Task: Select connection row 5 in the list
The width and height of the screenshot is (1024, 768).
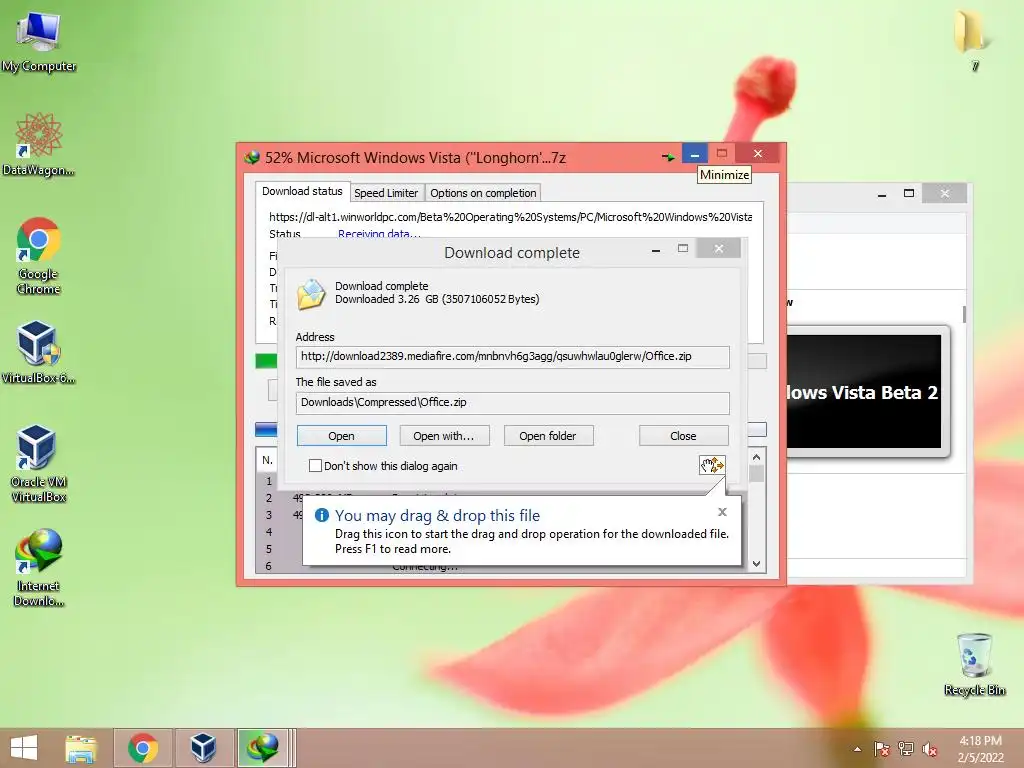Action: (x=268, y=549)
